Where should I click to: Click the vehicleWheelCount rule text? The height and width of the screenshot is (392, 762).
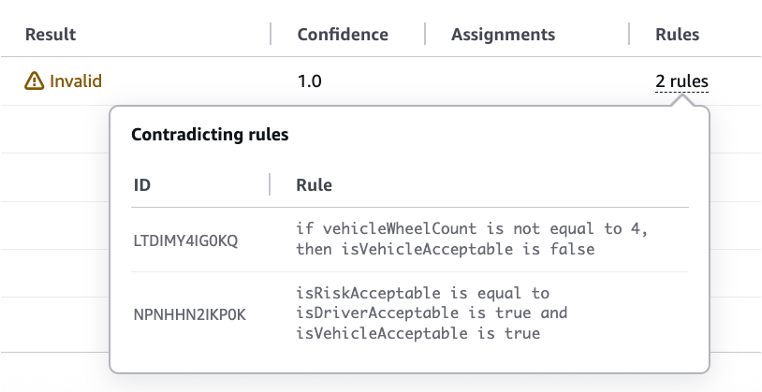[472, 239]
